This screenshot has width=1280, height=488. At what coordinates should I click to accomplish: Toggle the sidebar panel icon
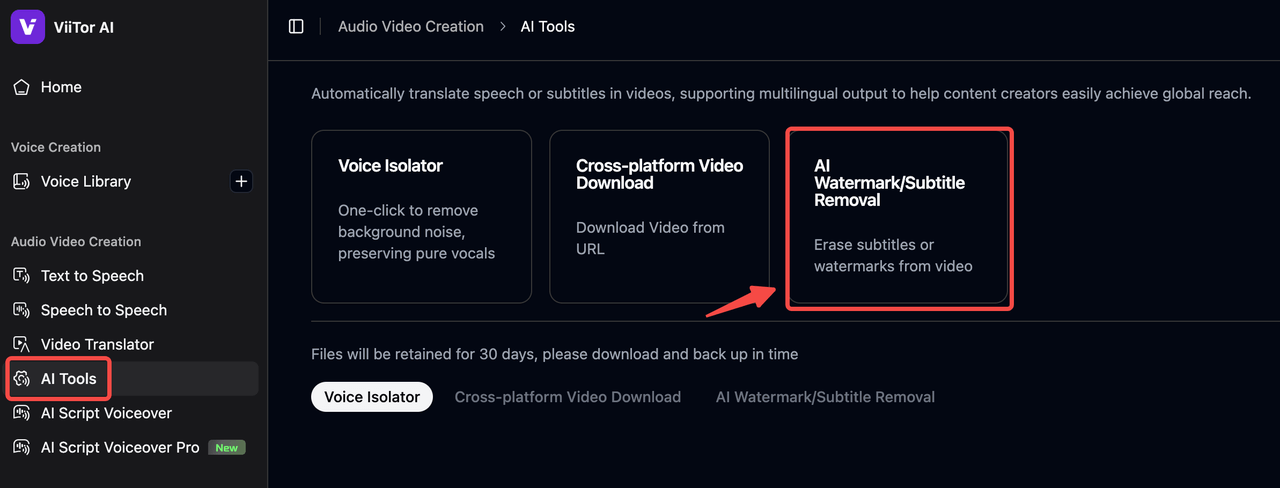(x=296, y=27)
